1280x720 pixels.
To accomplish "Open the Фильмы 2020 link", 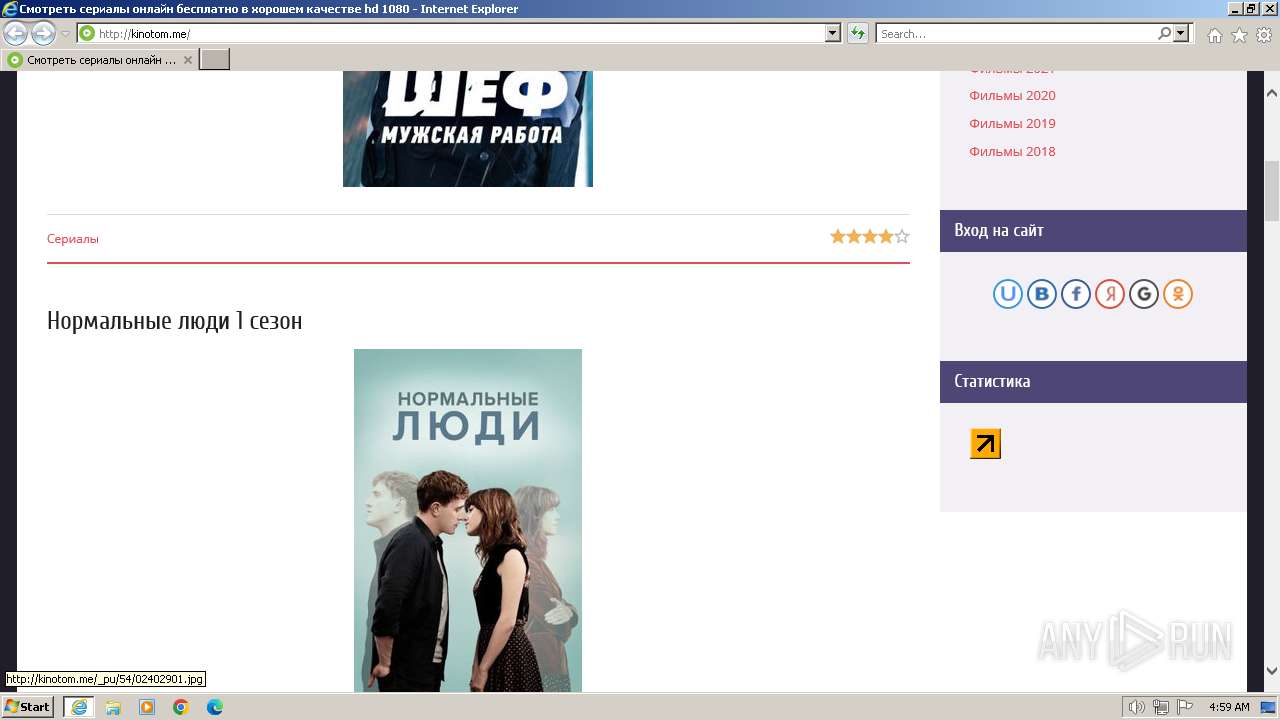I will pos(1012,96).
